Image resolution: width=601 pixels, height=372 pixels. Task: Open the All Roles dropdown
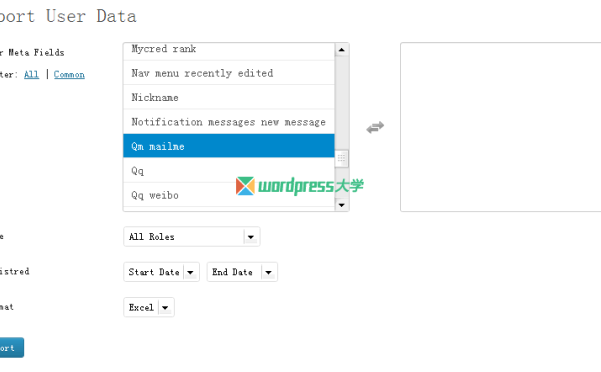pos(192,237)
